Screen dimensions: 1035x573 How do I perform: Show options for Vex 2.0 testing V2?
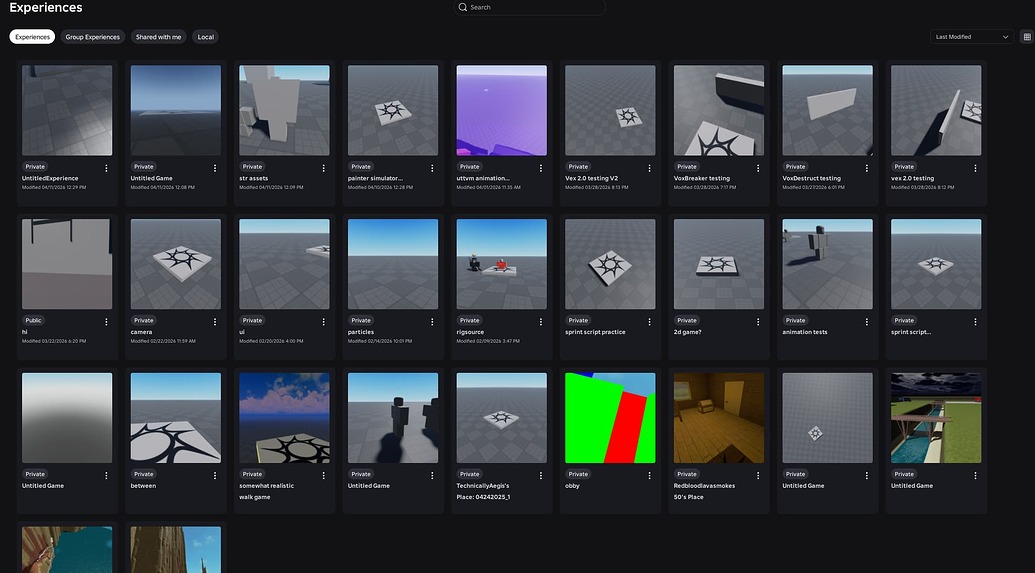click(x=650, y=168)
